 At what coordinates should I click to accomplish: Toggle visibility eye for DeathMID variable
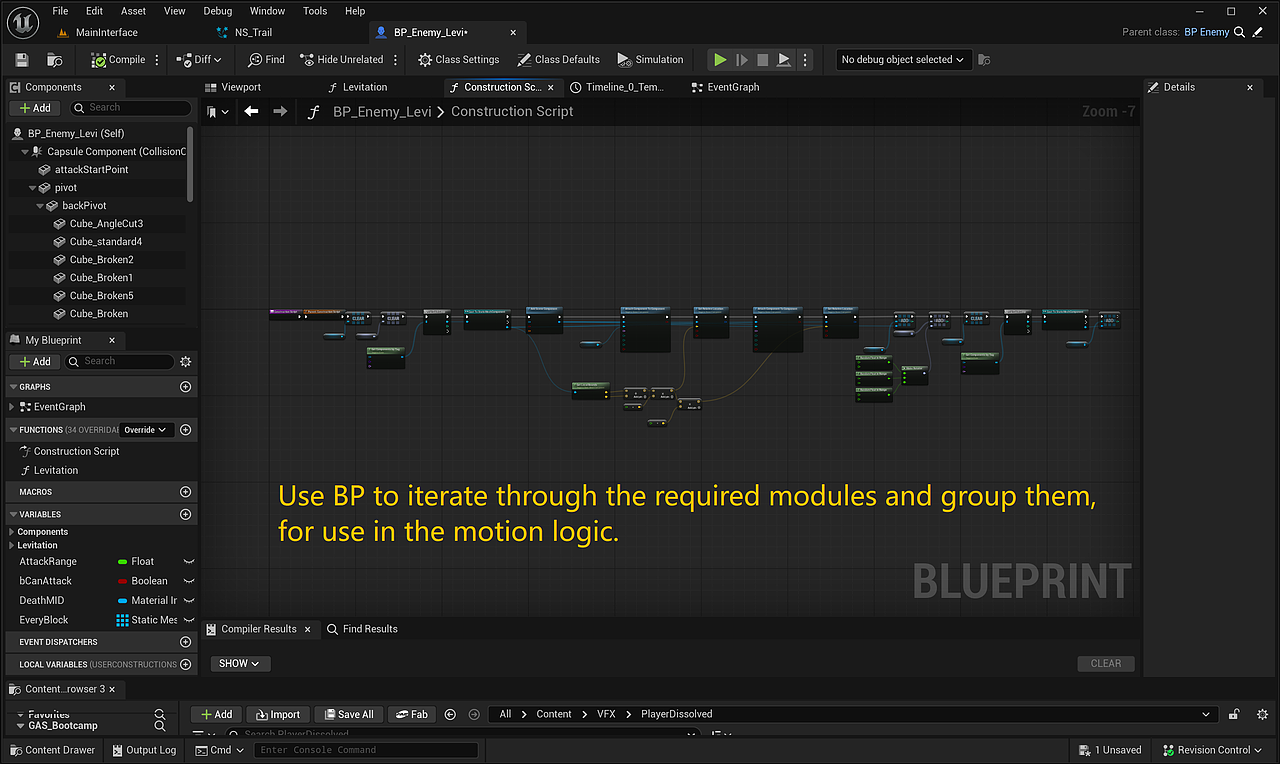click(188, 601)
